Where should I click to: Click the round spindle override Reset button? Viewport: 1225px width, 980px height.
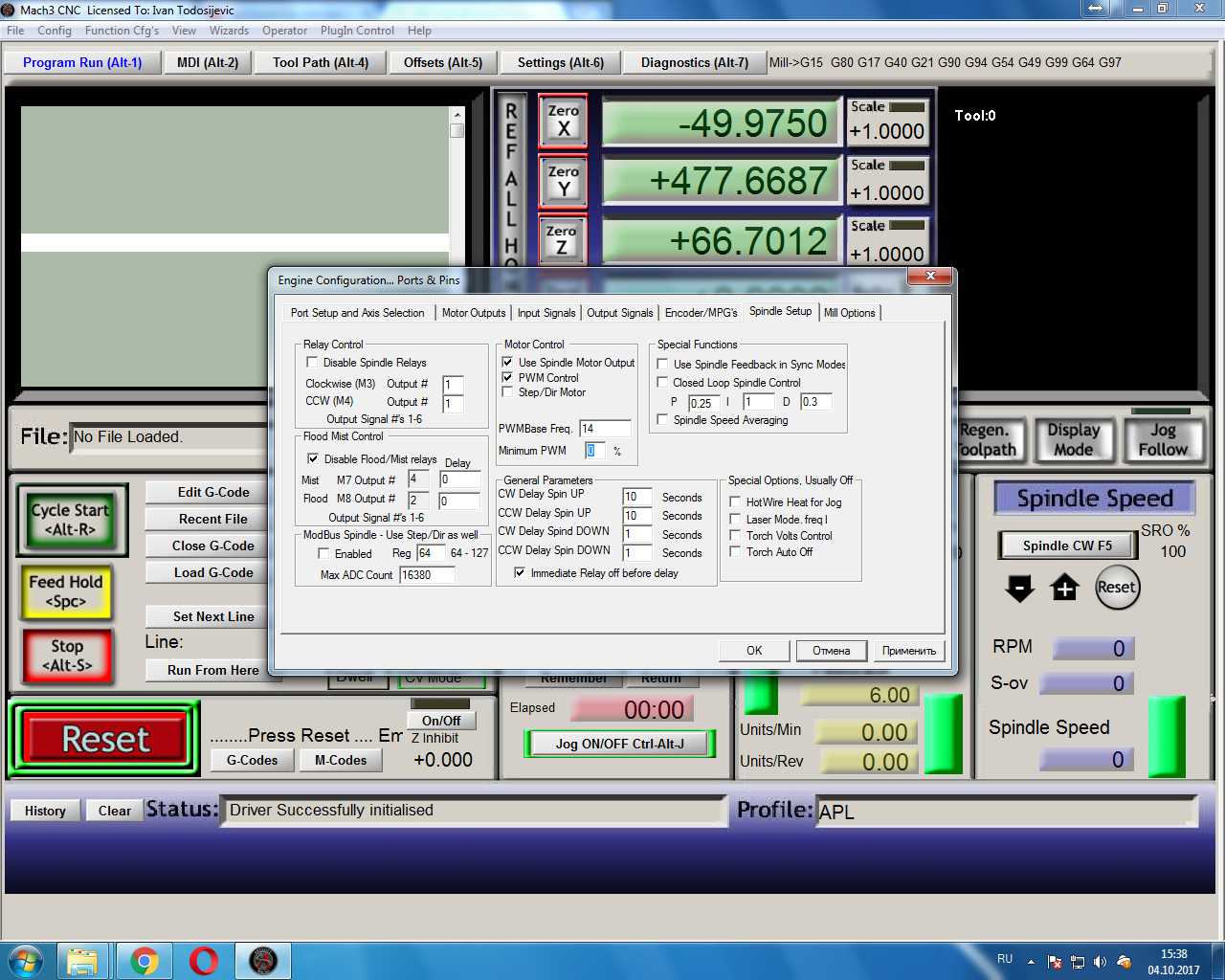pos(1117,588)
